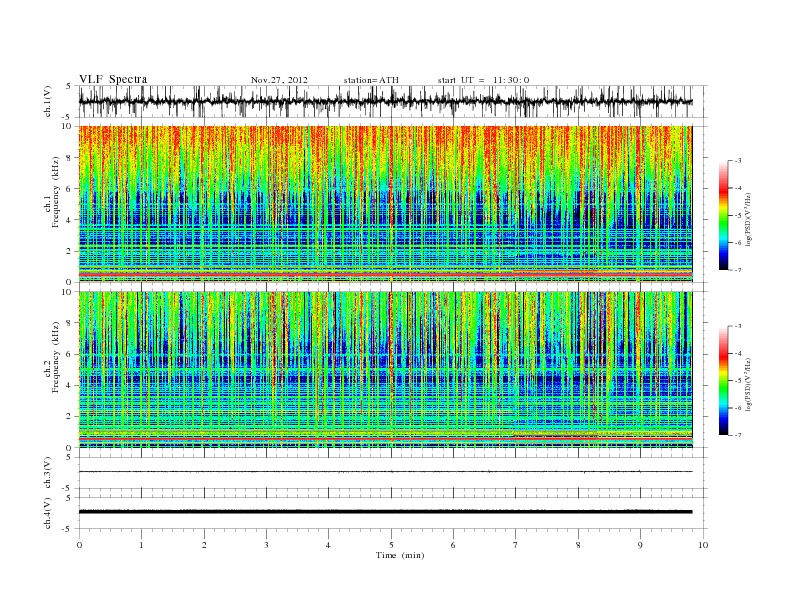Click the '10' tick on the time axis
Viewport: 792px width, 612px height.
pyautogui.click(x=703, y=545)
